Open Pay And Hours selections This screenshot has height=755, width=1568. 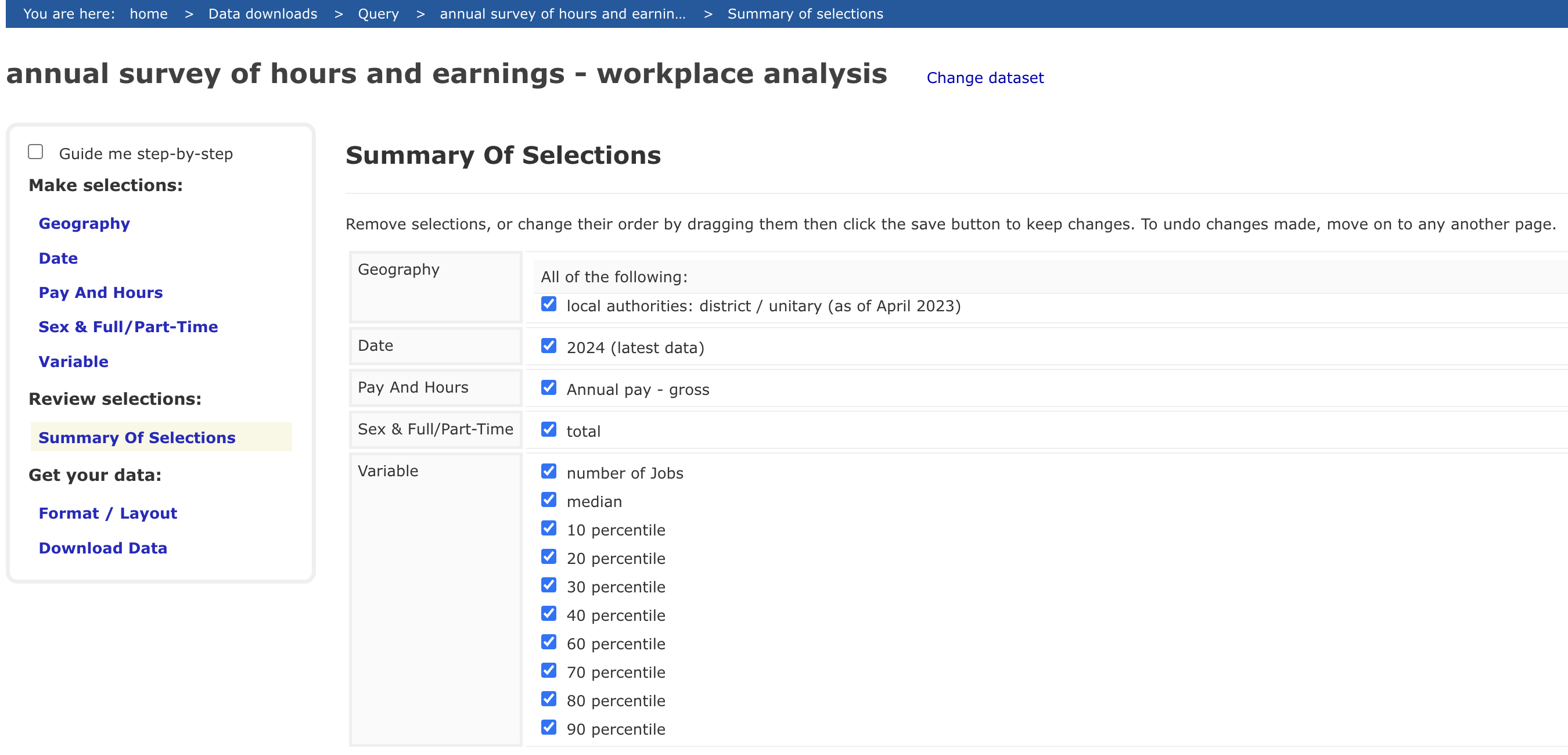click(100, 292)
